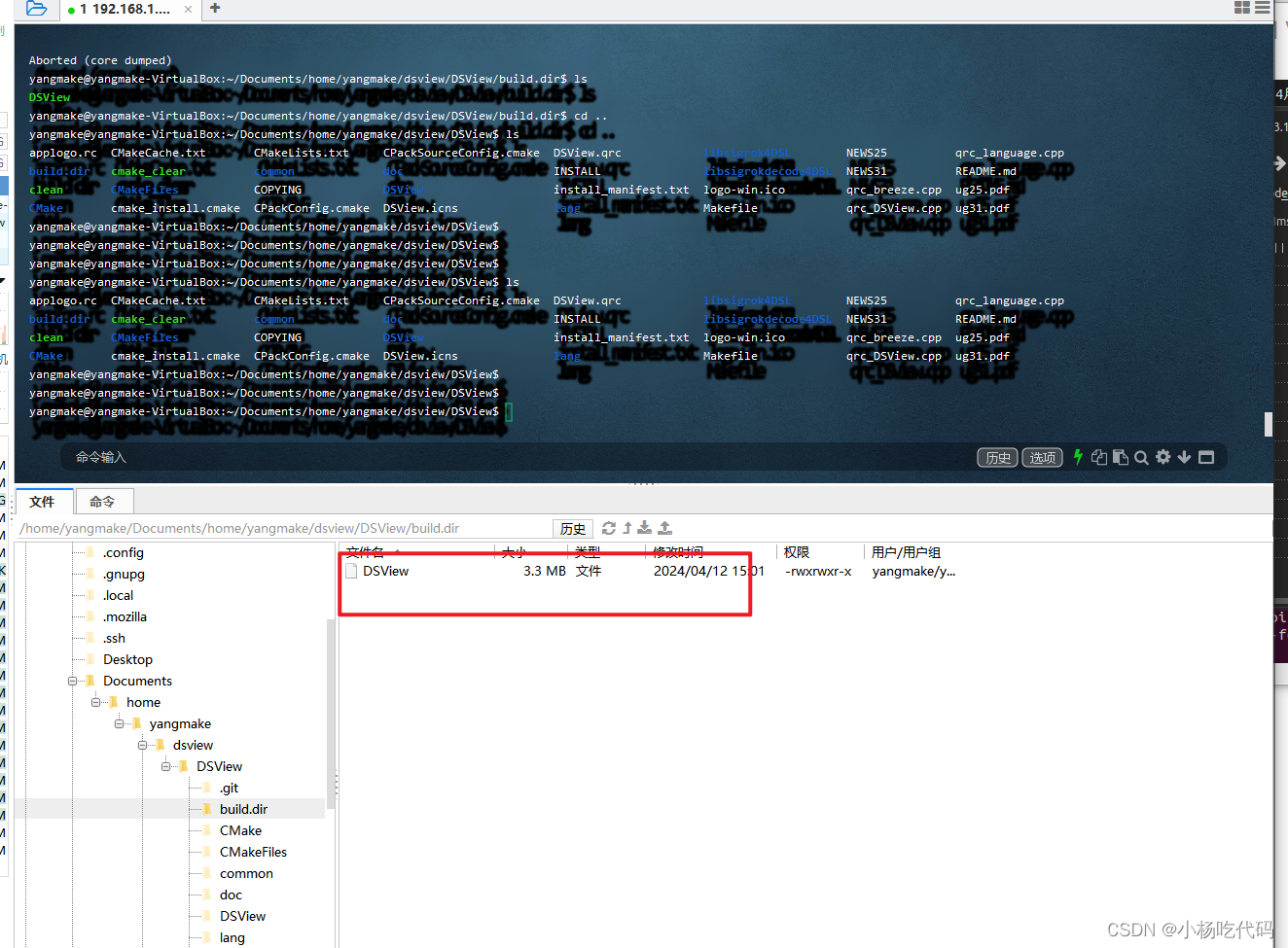Image resolution: width=1288 pixels, height=948 pixels.
Task: Open the folder icon at top left
Action: [x=36, y=8]
